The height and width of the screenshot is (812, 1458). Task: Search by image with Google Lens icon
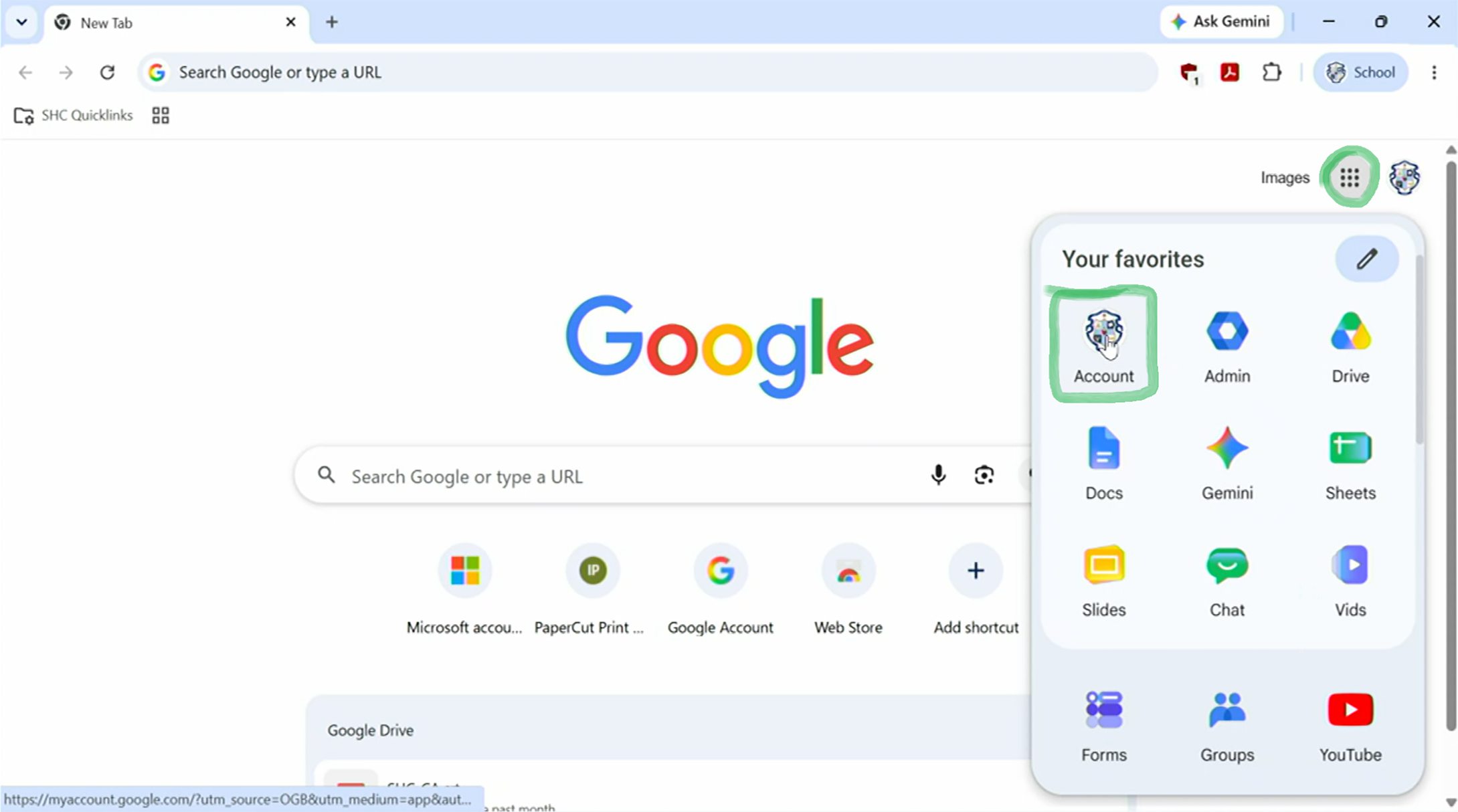click(x=984, y=475)
